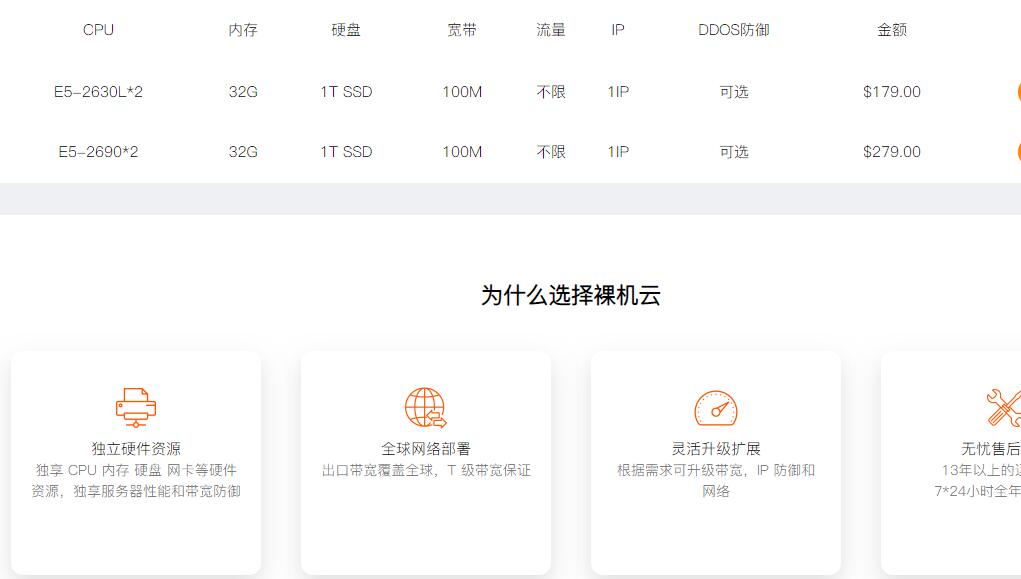Switch to the CPU column header
Viewport: 1021px width, 579px height.
coord(97,30)
